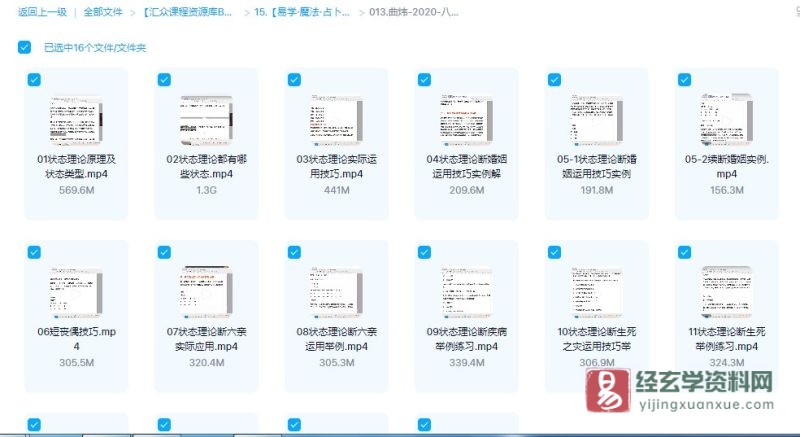Uncheck the checkbox on 10状态理论断生死之灾 file
800x437 pixels.
(x=554, y=252)
